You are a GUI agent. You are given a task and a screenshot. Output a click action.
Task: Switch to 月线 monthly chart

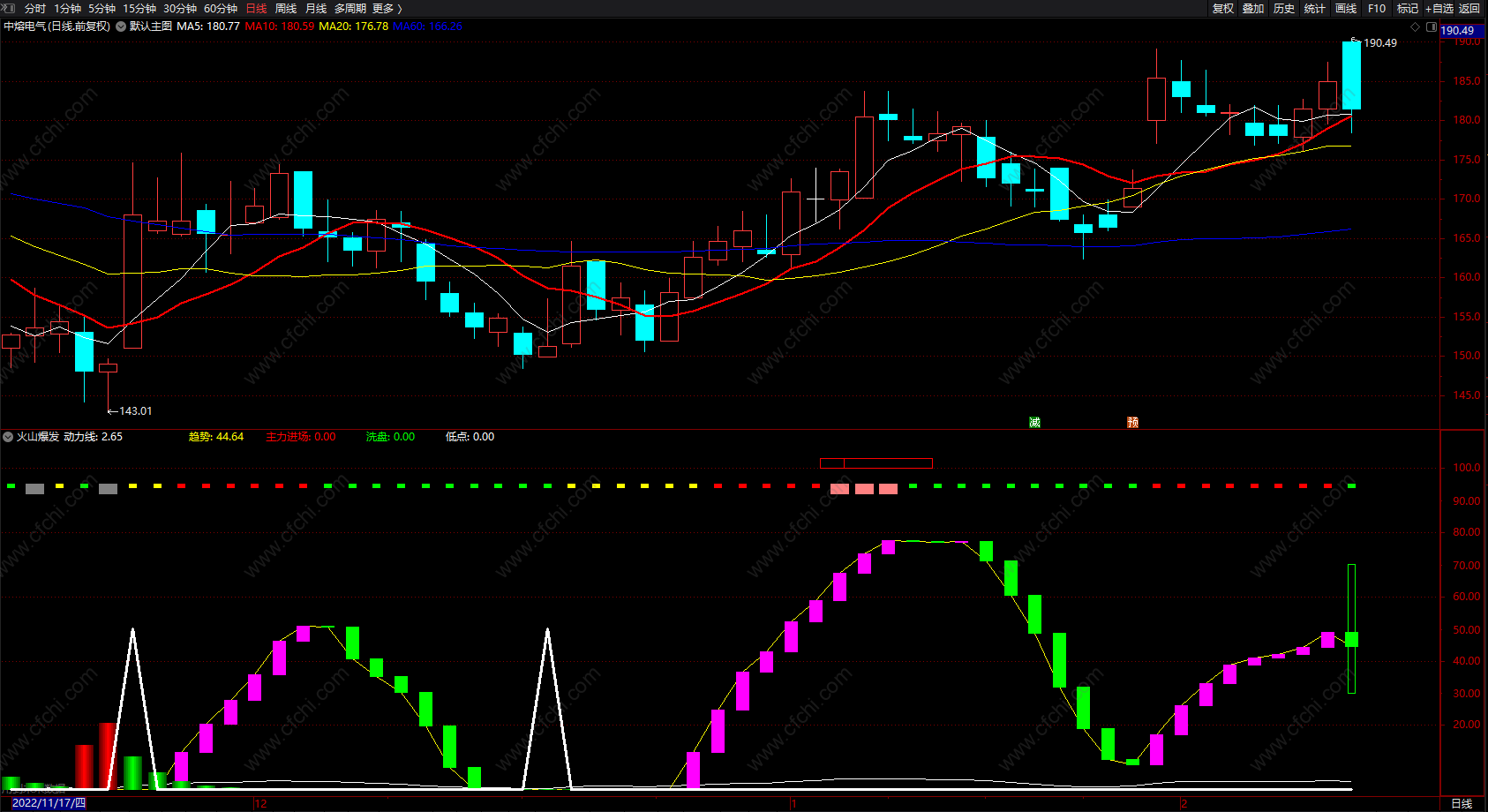tap(316, 8)
